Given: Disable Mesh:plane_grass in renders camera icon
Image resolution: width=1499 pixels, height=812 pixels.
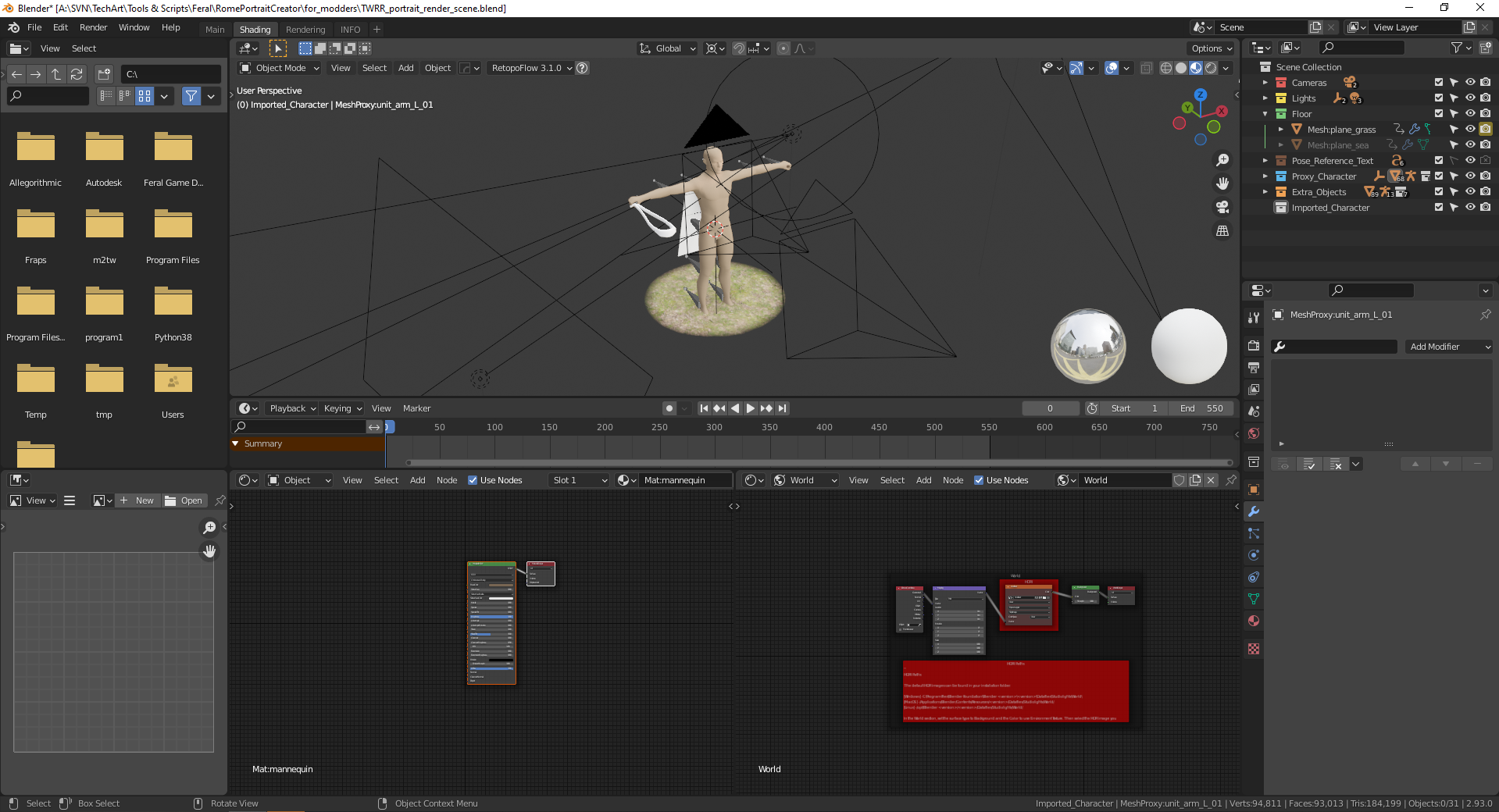Looking at the screenshot, I should click(1486, 130).
